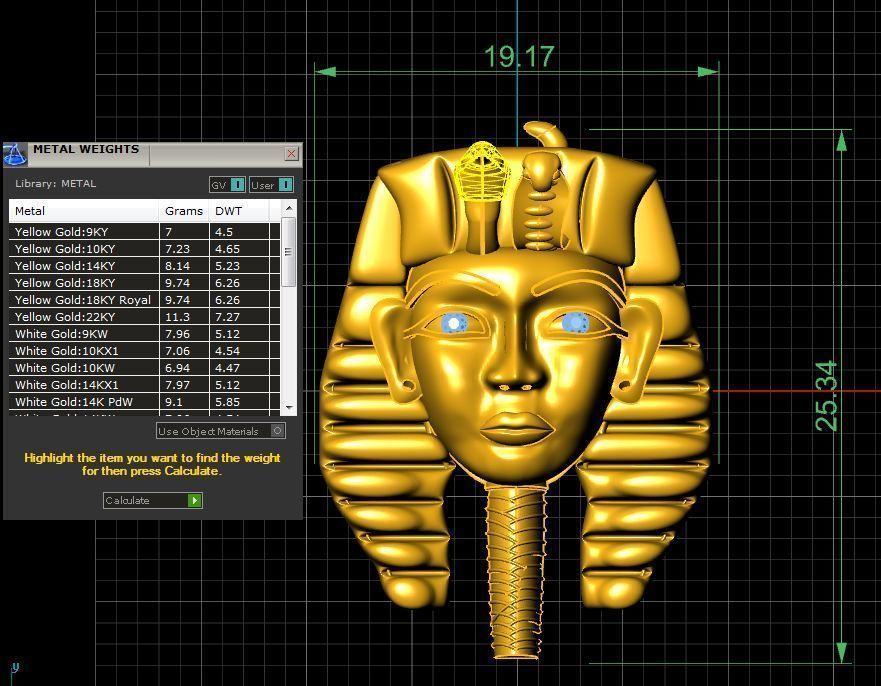Select Yellow Gold:14KY row

(x=144, y=266)
